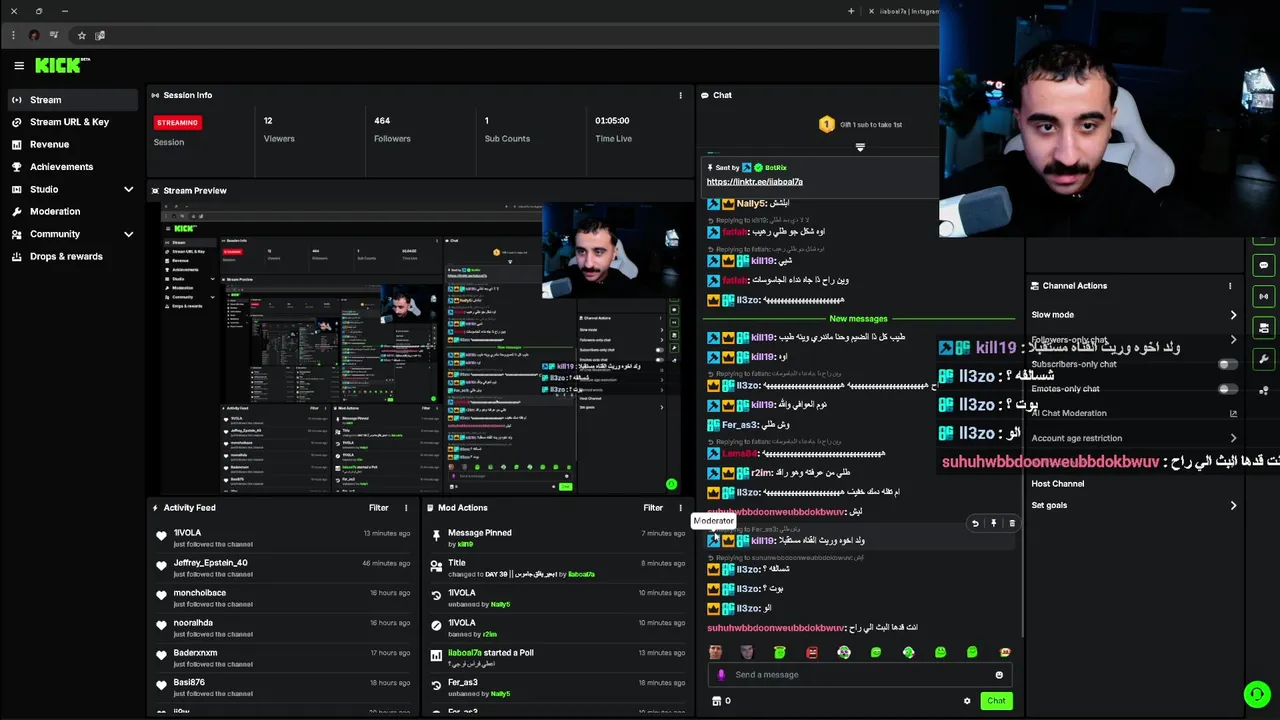Reply to the hovered kill19 message
Viewport: 1280px width, 720px height.
975,523
